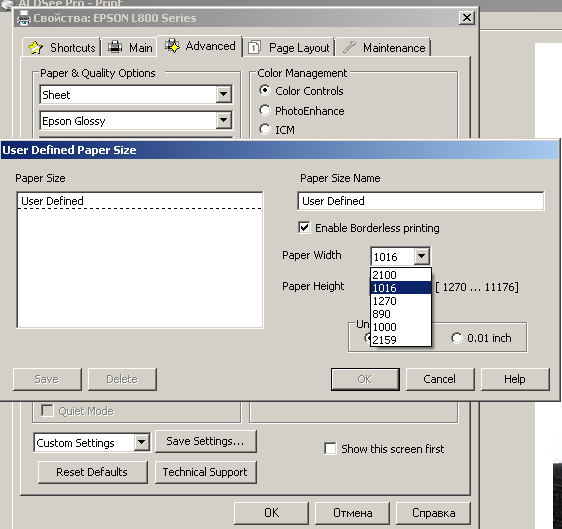
Task: Select the 0.01 inch unit option
Action: coord(457,338)
